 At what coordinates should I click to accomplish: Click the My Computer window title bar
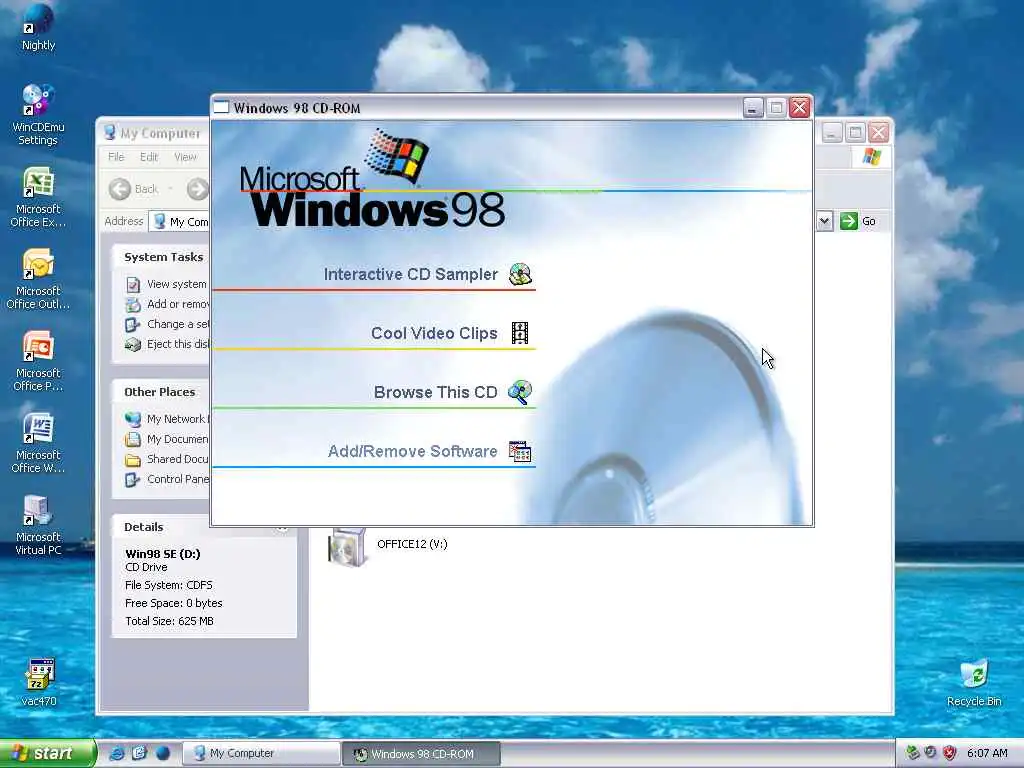155,133
